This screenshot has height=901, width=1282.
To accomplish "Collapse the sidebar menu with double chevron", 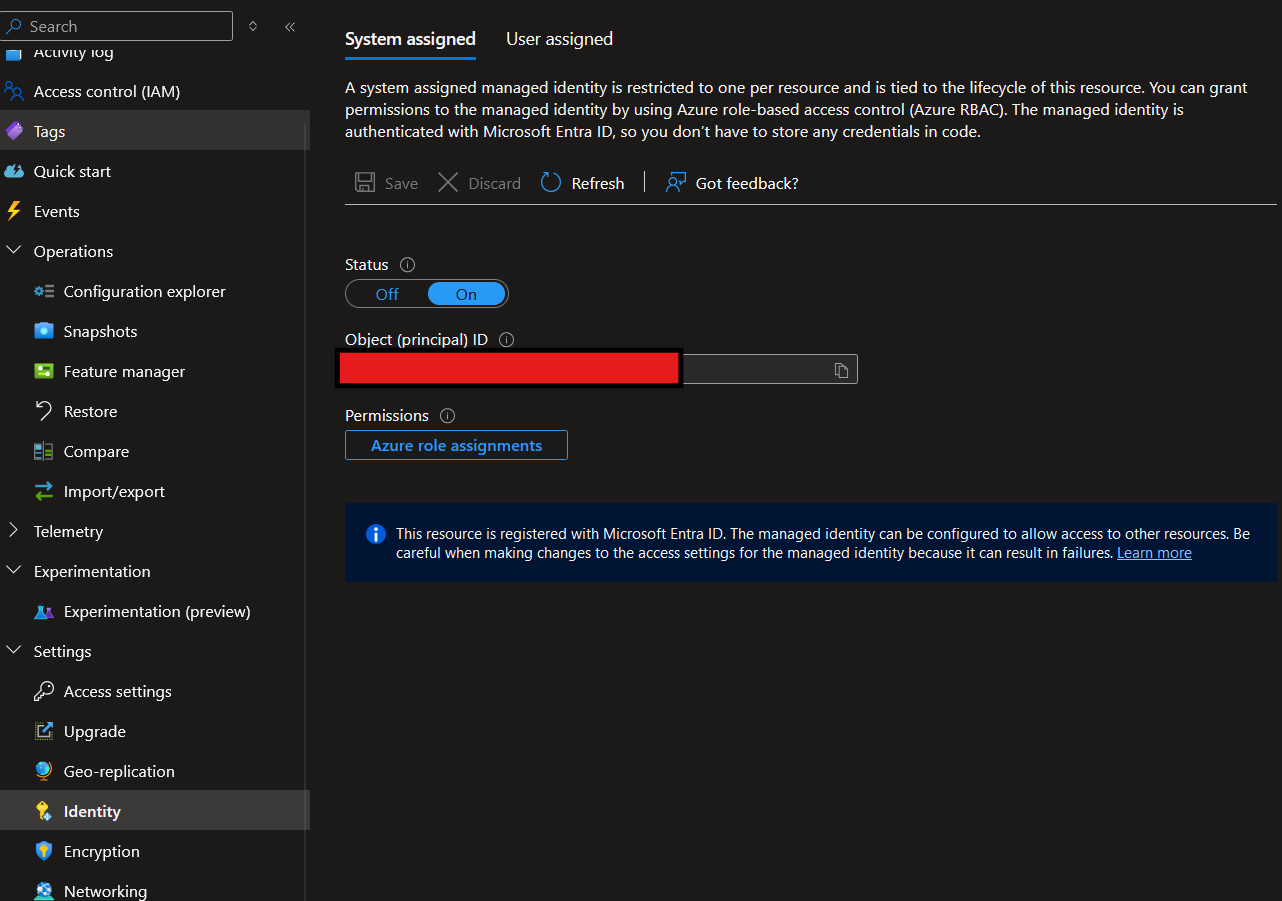I will point(290,27).
